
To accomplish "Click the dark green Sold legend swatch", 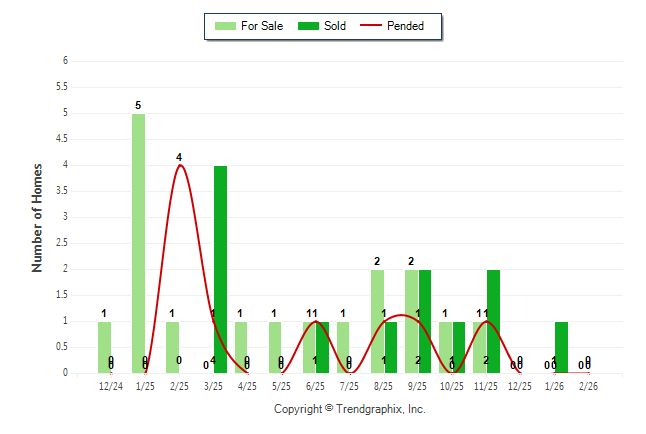I will [x=307, y=26].
